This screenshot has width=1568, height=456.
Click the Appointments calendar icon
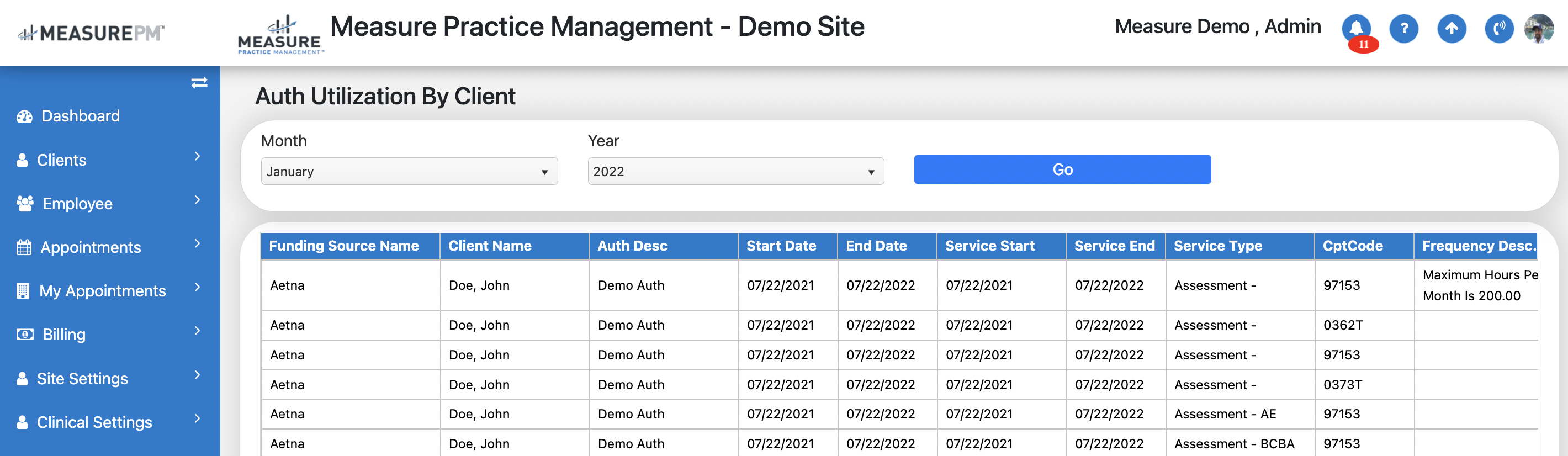point(24,247)
